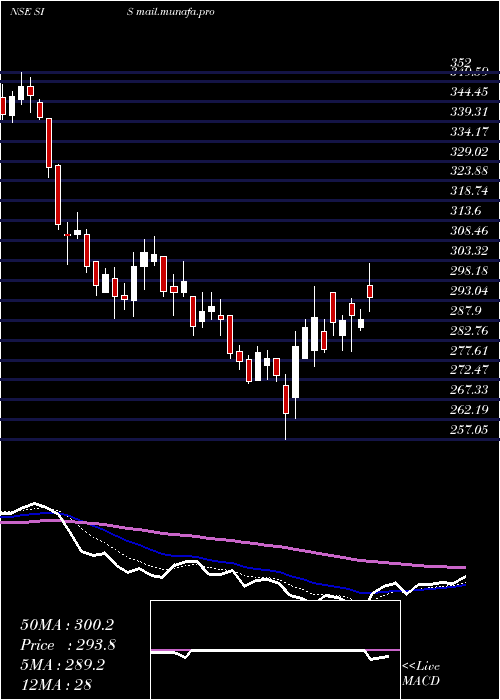The width and height of the screenshot is (500, 700).
Task: Select the most recent red candlestick
Action: 370,291
